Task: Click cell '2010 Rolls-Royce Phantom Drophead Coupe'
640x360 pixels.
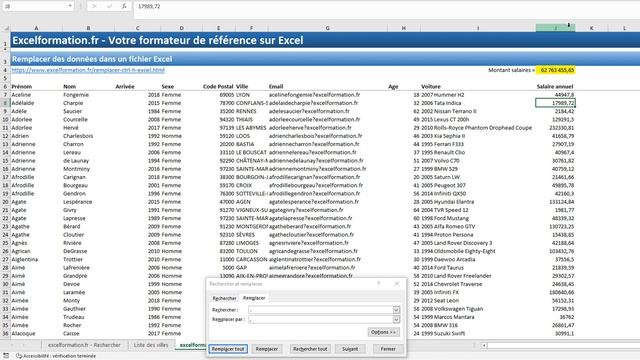Action: tap(478, 128)
